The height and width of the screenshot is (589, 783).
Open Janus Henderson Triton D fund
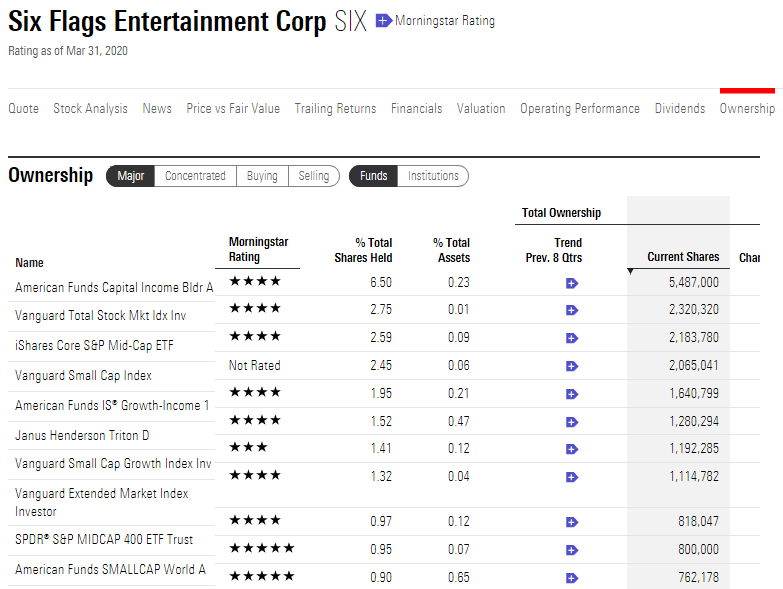(82, 435)
